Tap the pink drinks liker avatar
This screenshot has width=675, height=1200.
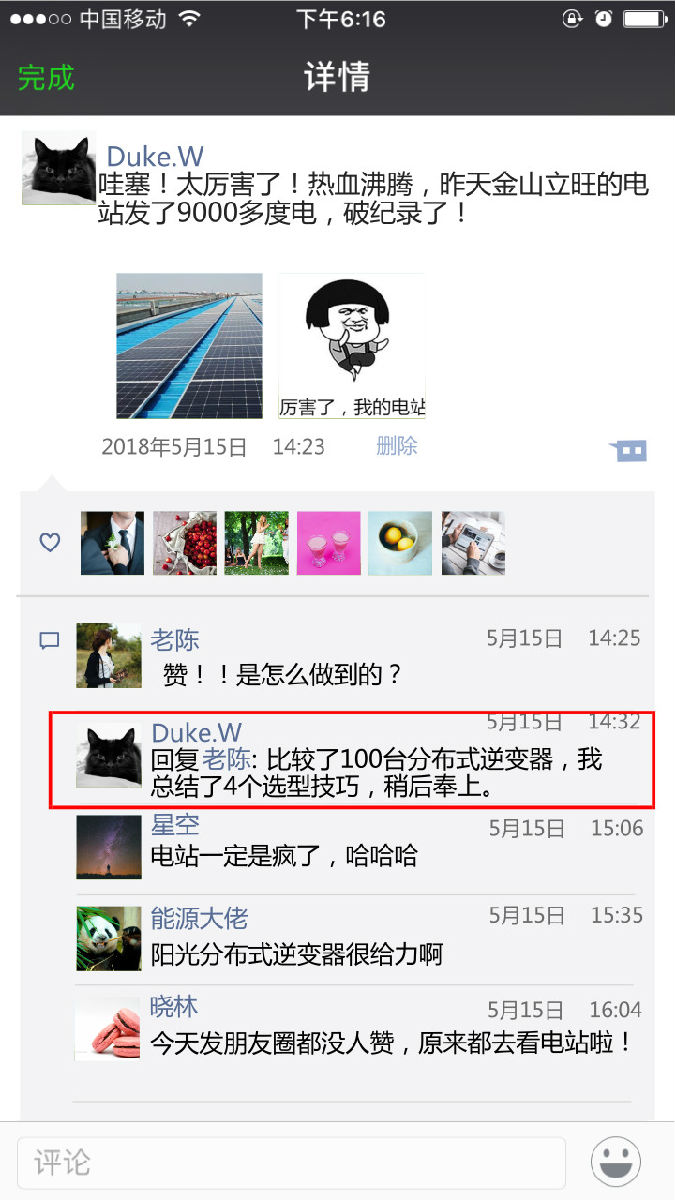coord(328,543)
